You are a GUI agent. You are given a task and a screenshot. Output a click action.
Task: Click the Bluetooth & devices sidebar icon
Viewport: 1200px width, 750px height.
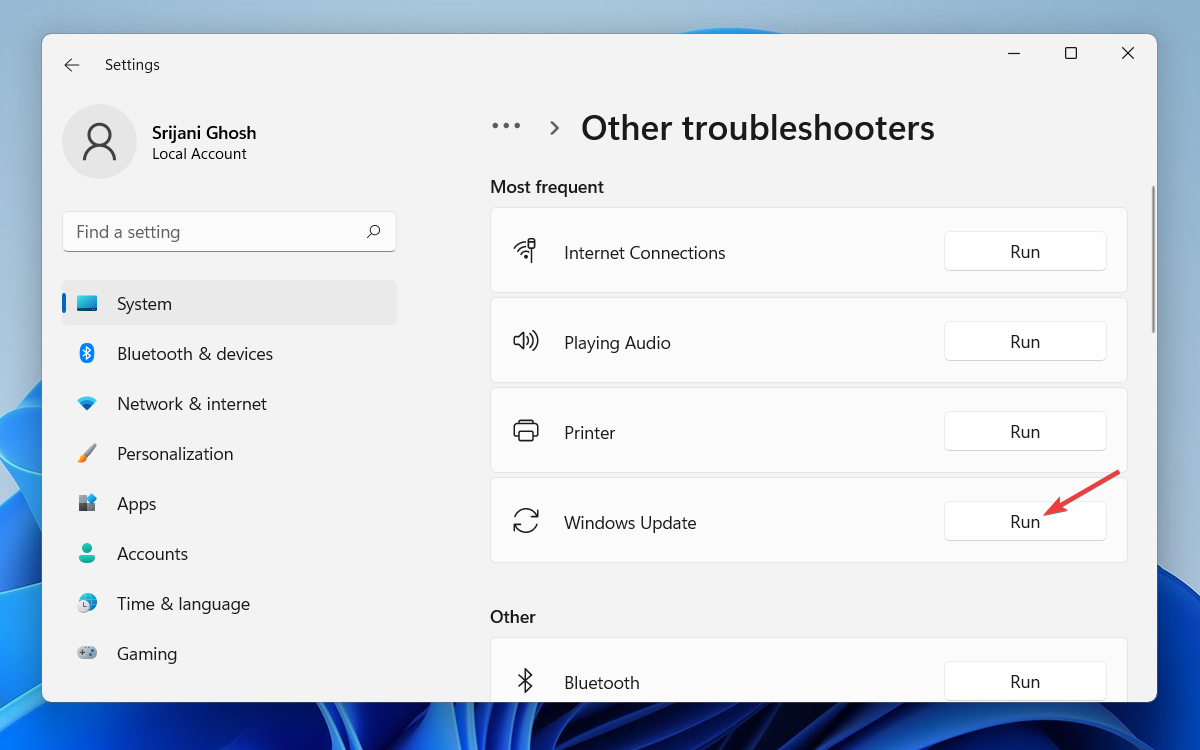87,354
